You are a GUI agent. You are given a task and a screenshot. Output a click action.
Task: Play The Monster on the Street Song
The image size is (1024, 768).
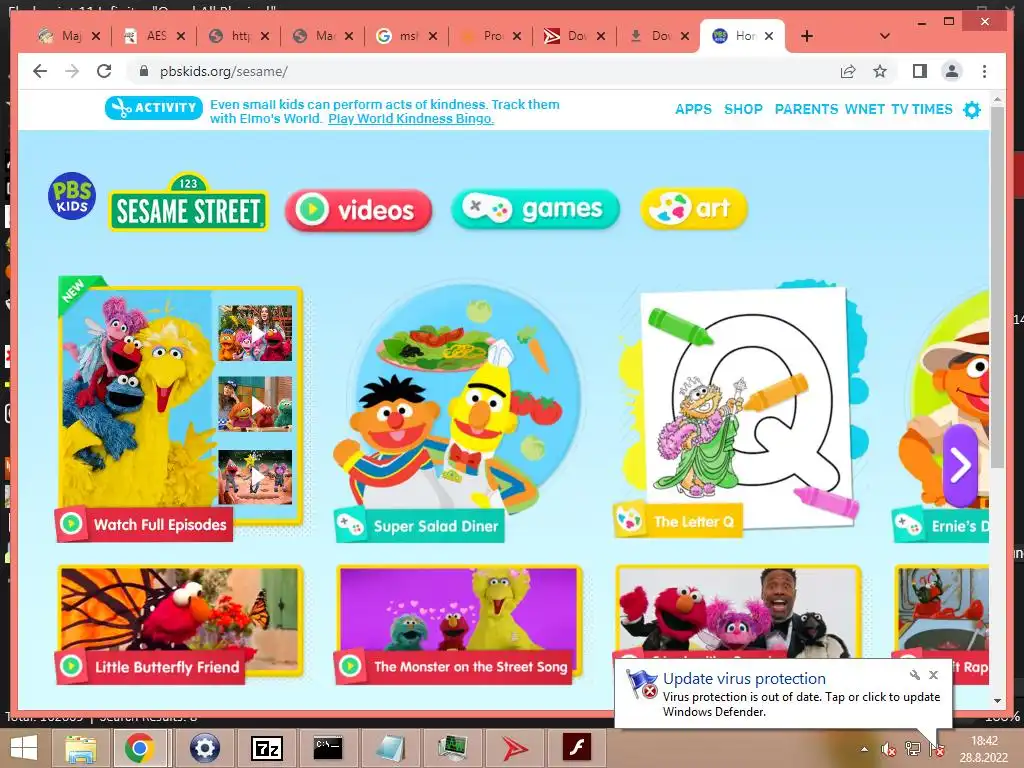pyautogui.click(x=457, y=624)
